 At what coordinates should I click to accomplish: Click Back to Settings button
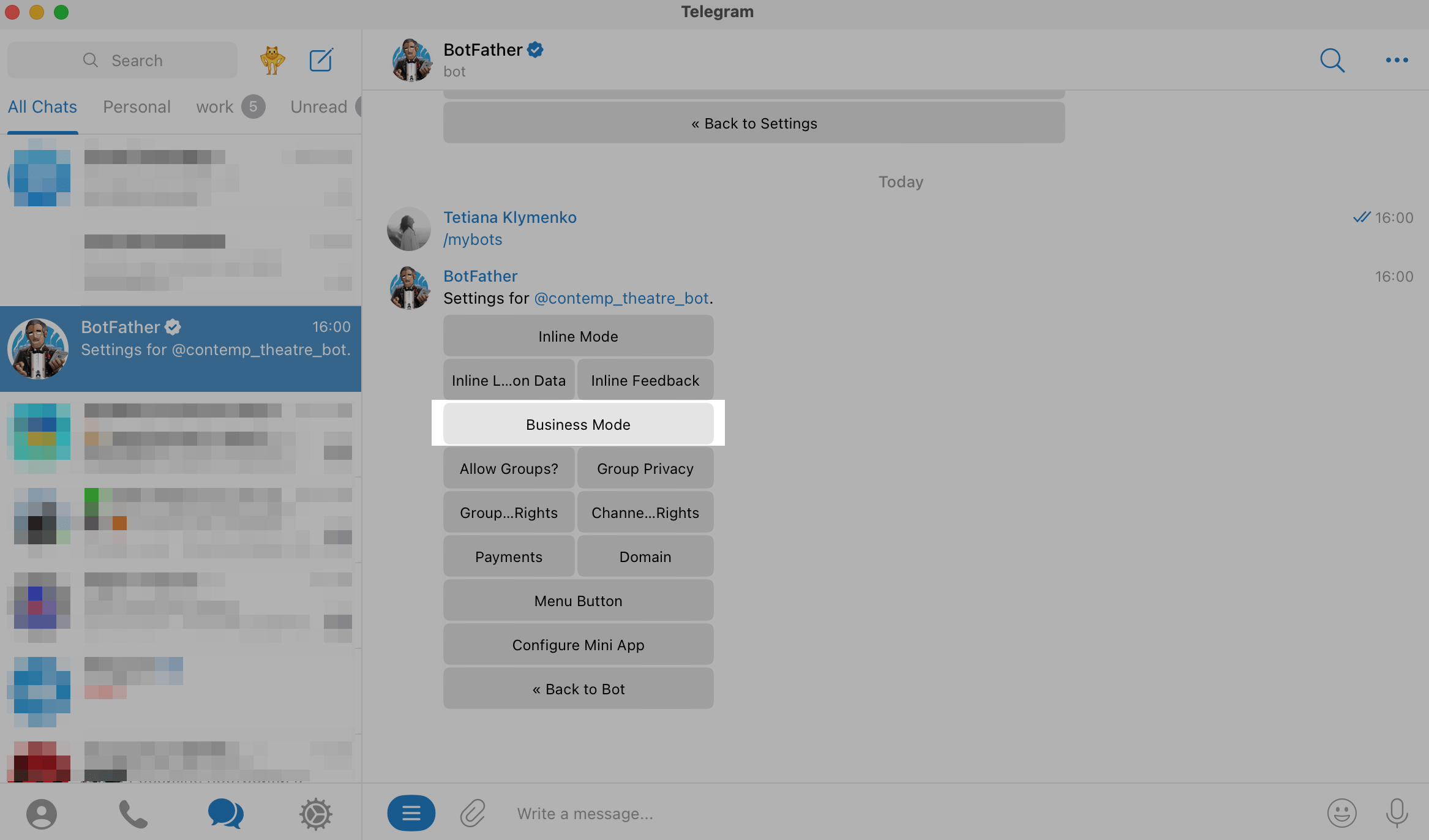point(754,123)
